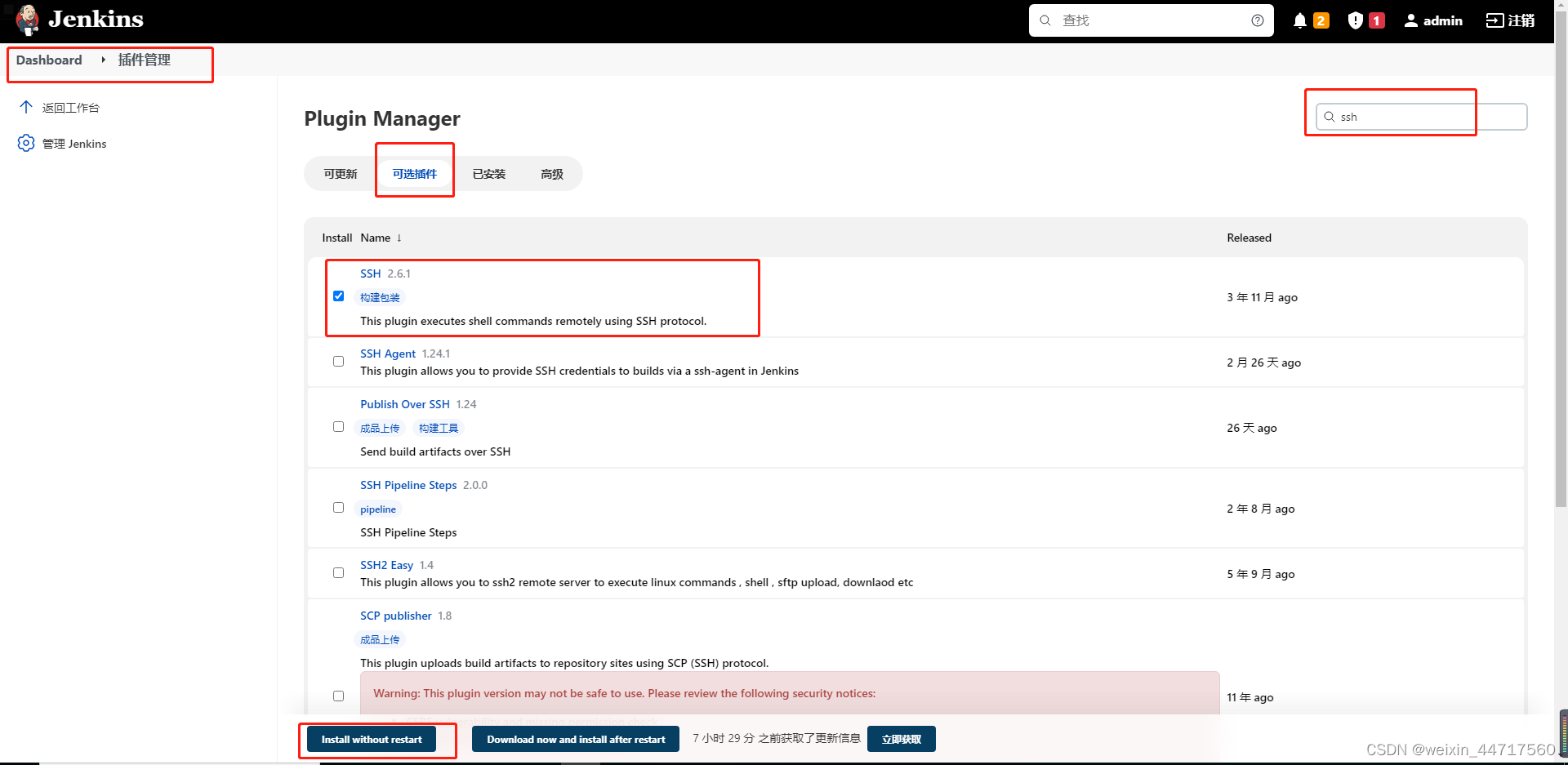Image resolution: width=1568 pixels, height=765 pixels.
Task: Click the Plugin Manager heading
Action: (382, 118)
